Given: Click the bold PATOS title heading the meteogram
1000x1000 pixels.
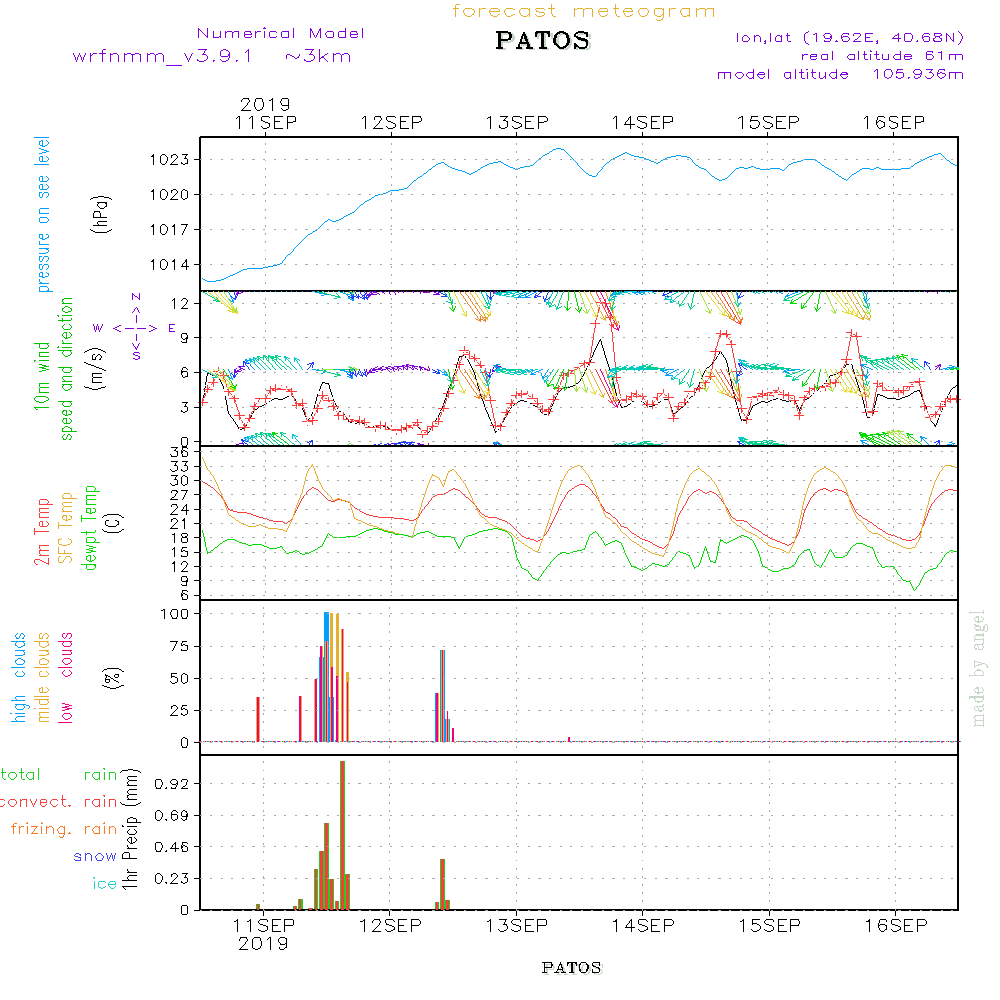Looking at the screenshot, I should click(x=543, y=40).
